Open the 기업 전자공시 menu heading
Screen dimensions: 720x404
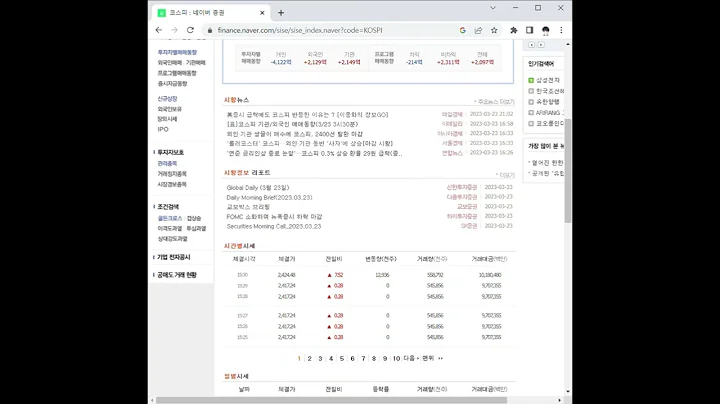tap(174, 258)
